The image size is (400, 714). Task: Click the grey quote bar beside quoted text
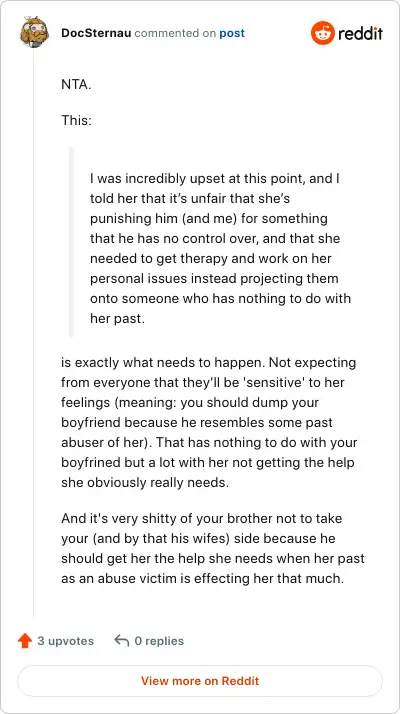pyautogui.click(x=71, y=242)
